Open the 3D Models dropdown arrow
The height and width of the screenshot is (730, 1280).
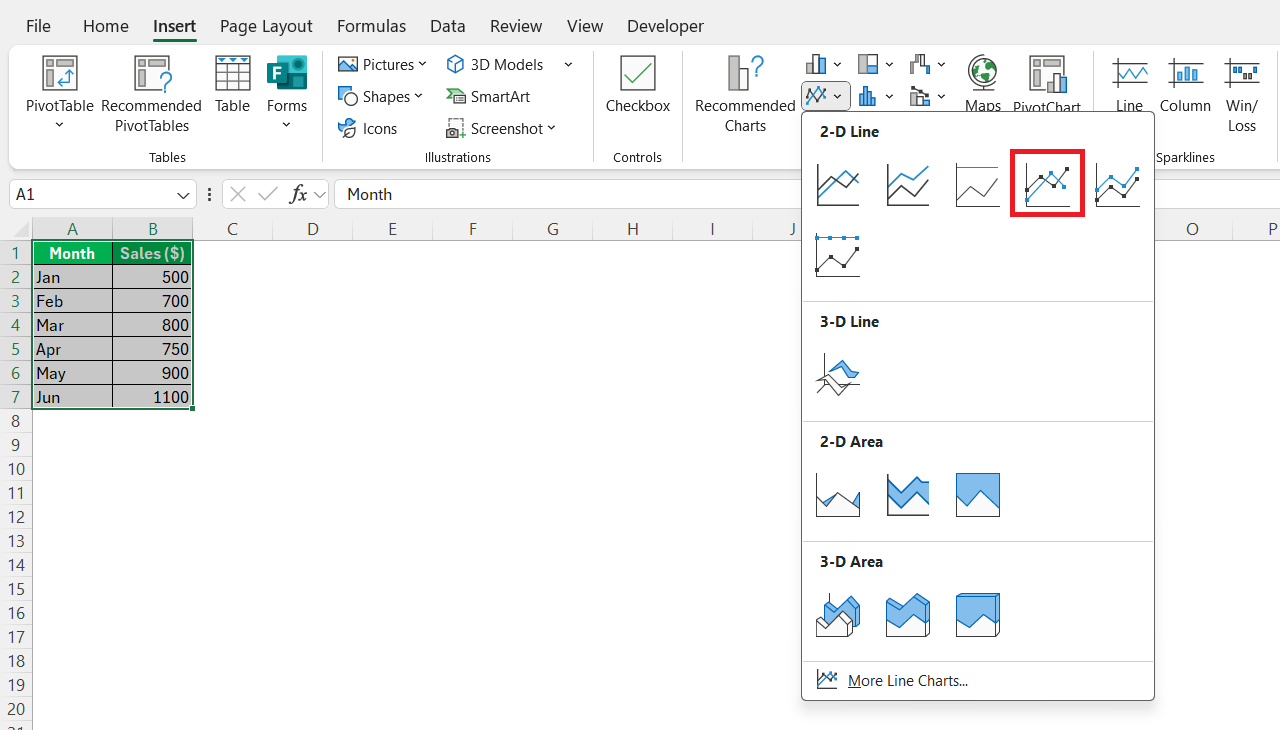tap(568, 64)
